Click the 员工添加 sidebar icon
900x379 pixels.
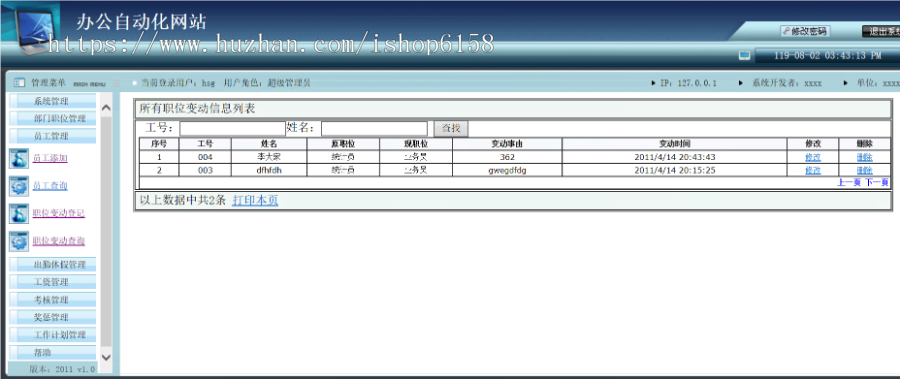[19, 158]
